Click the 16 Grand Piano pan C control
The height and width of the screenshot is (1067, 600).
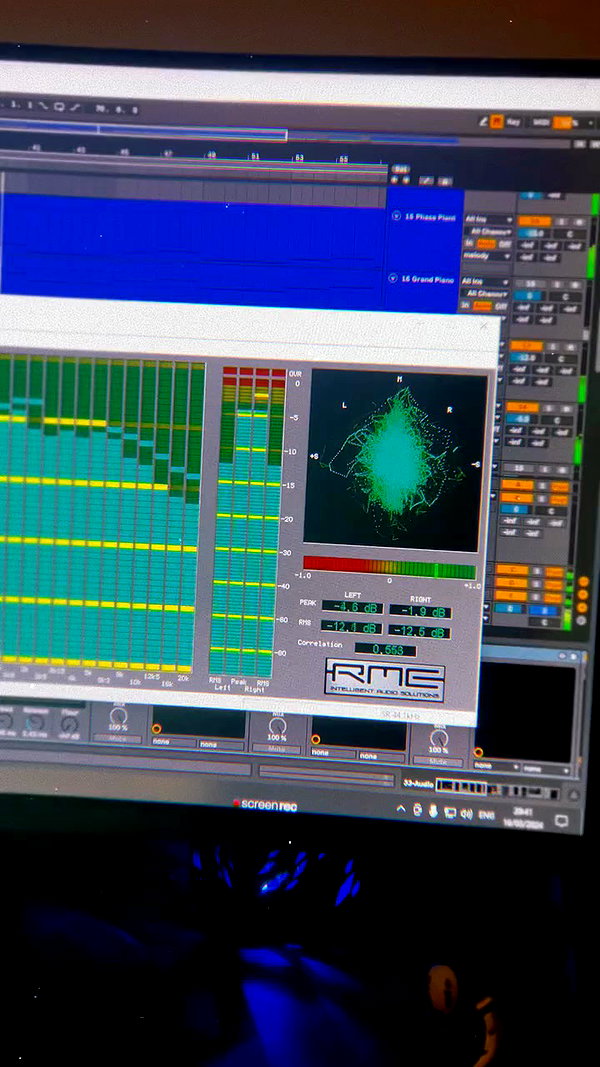566,297
